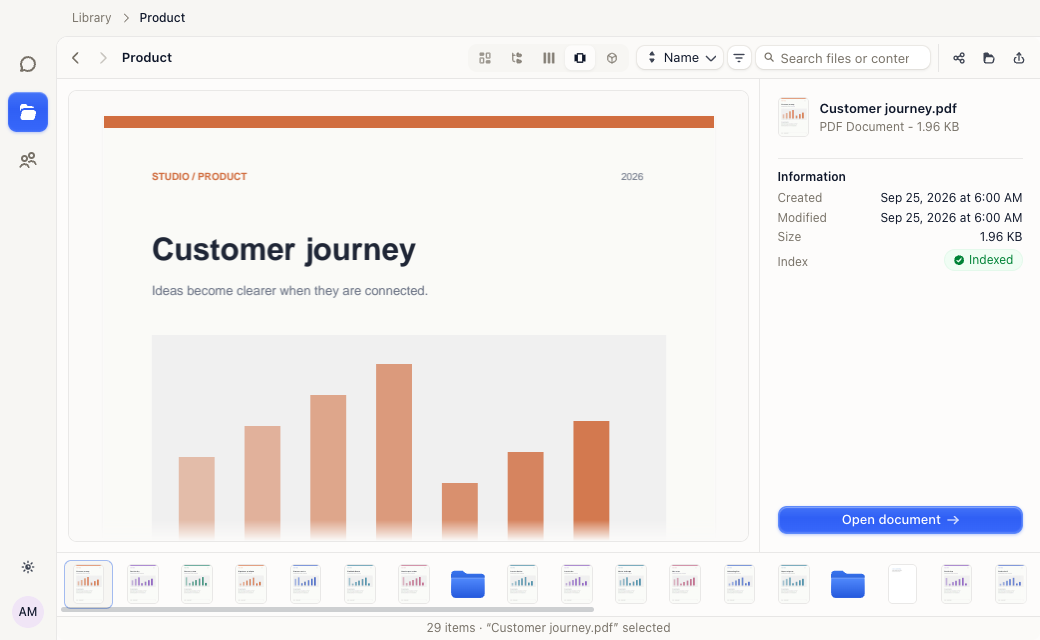The image size is (1040, 640).
Task: Toggle the theme with the sun icon
Action: [28, 567]
